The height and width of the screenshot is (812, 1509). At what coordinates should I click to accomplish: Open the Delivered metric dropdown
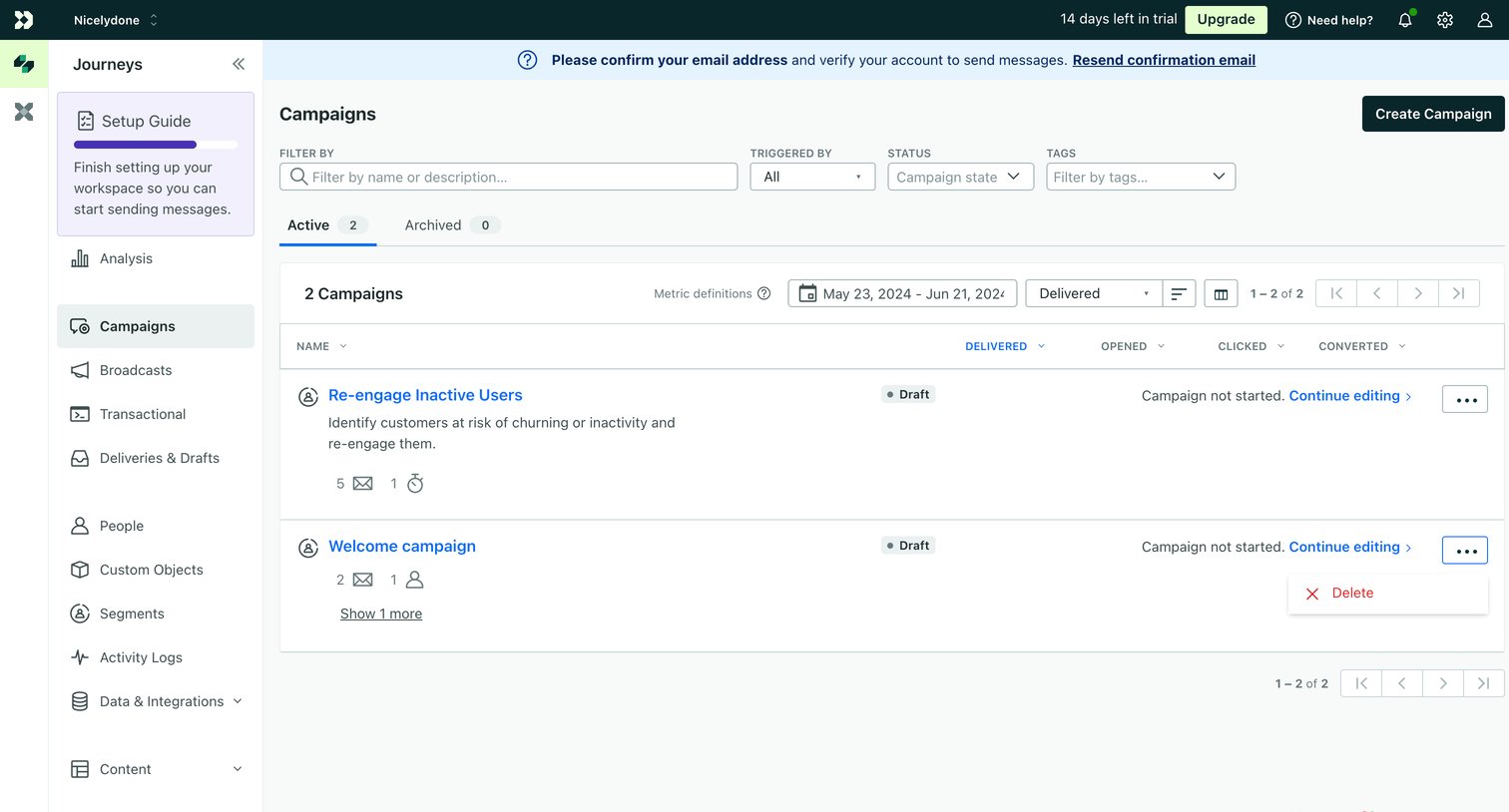tap(1094, 293)
